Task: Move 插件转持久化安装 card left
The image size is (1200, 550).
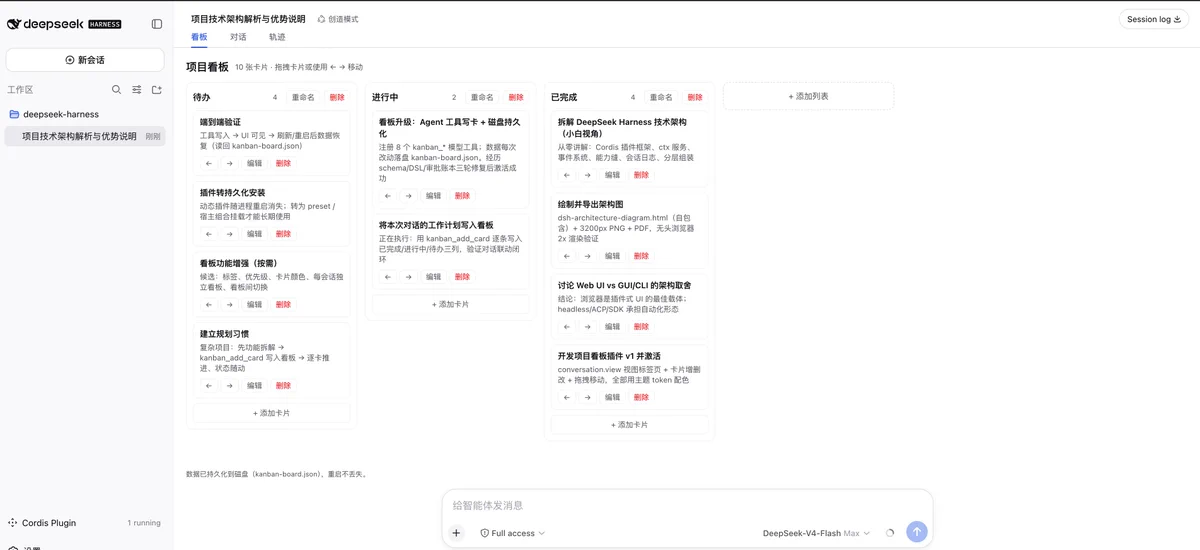Action: click(209, 234)
